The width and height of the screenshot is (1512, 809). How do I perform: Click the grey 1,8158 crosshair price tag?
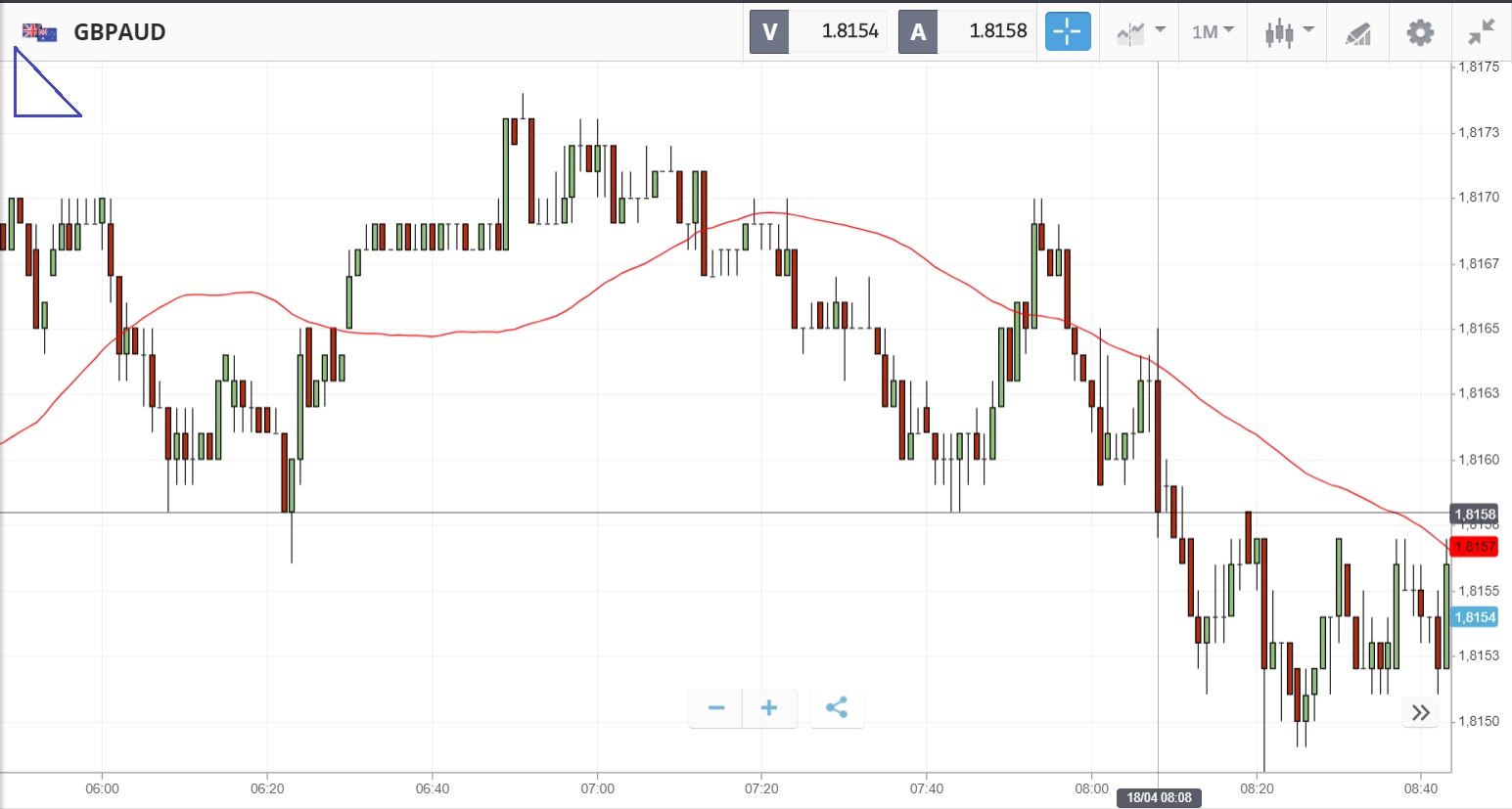1474,515
